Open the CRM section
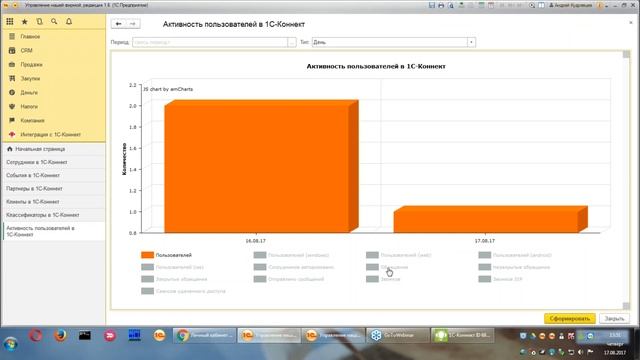Screen dimensions: 640x360 [x=53, y=51]
